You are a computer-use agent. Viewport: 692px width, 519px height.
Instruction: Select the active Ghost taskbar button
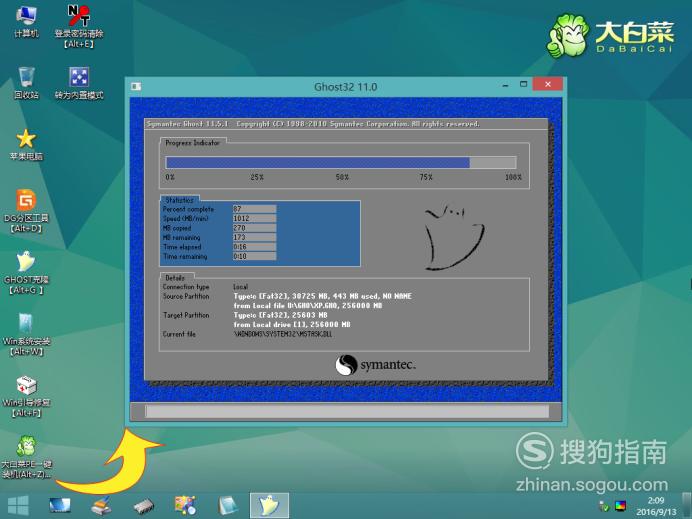(x=269, y=506)
